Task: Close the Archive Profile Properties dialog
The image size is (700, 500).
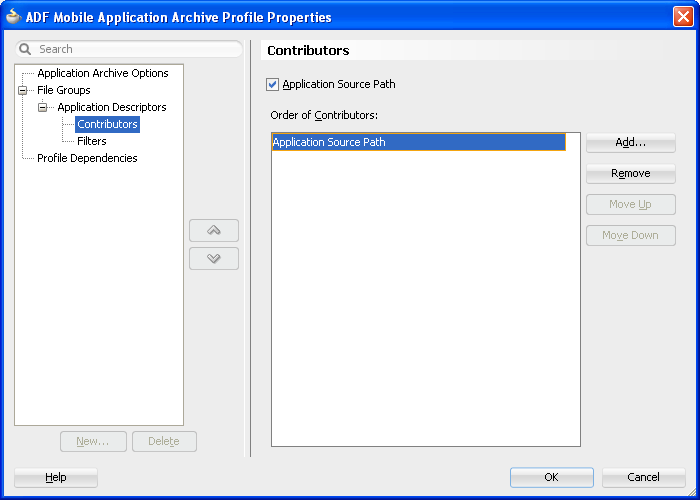Action: click(x=683, y=17)
